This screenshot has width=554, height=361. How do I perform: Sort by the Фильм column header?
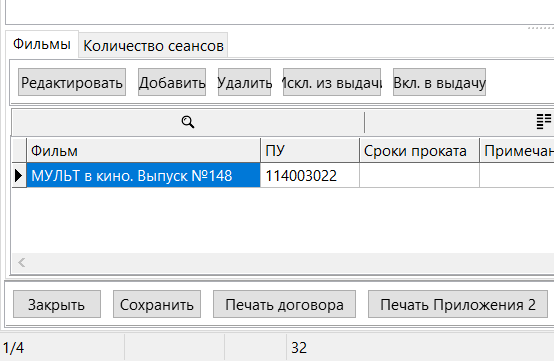[143, 151]
